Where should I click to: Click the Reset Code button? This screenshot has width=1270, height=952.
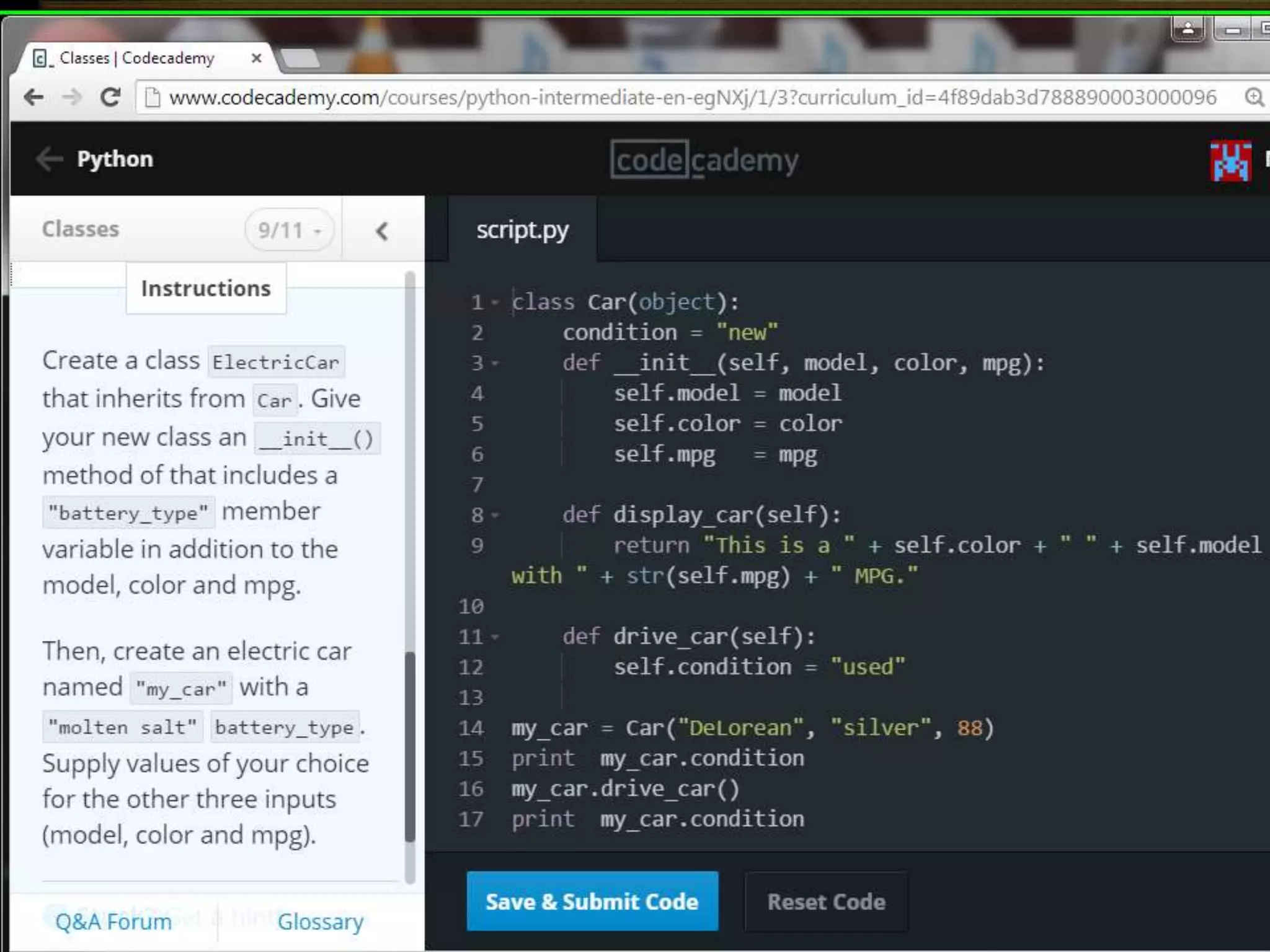pyautogui.click(x=826, y=902)
